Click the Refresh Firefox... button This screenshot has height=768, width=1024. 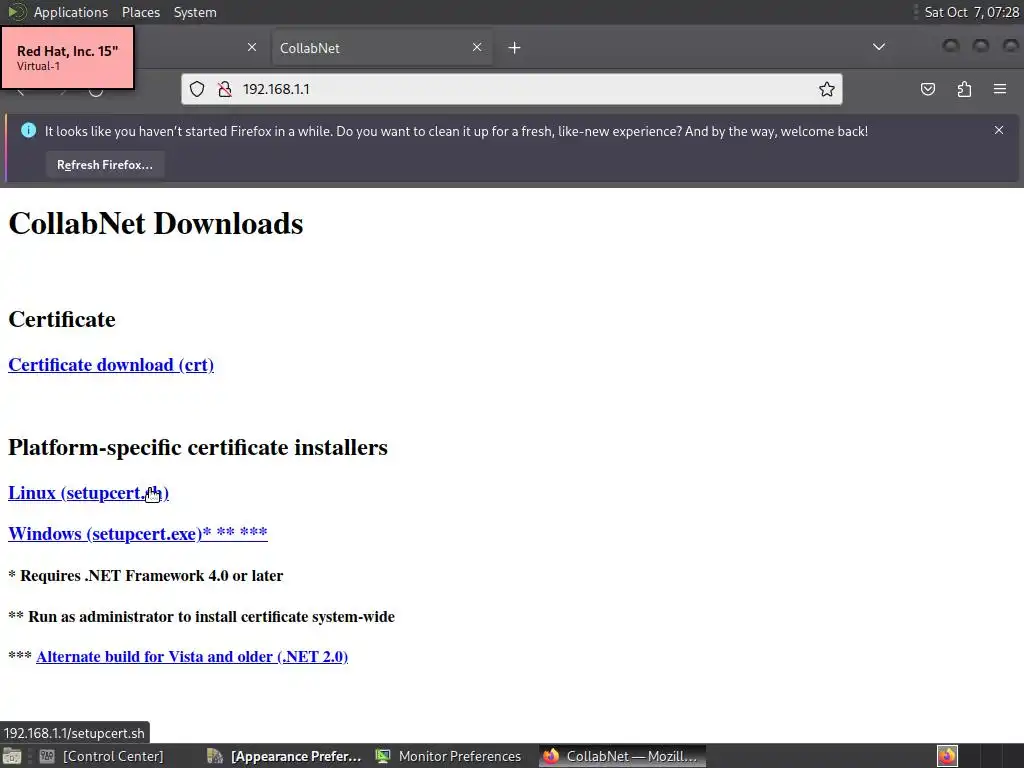(104, 165)
